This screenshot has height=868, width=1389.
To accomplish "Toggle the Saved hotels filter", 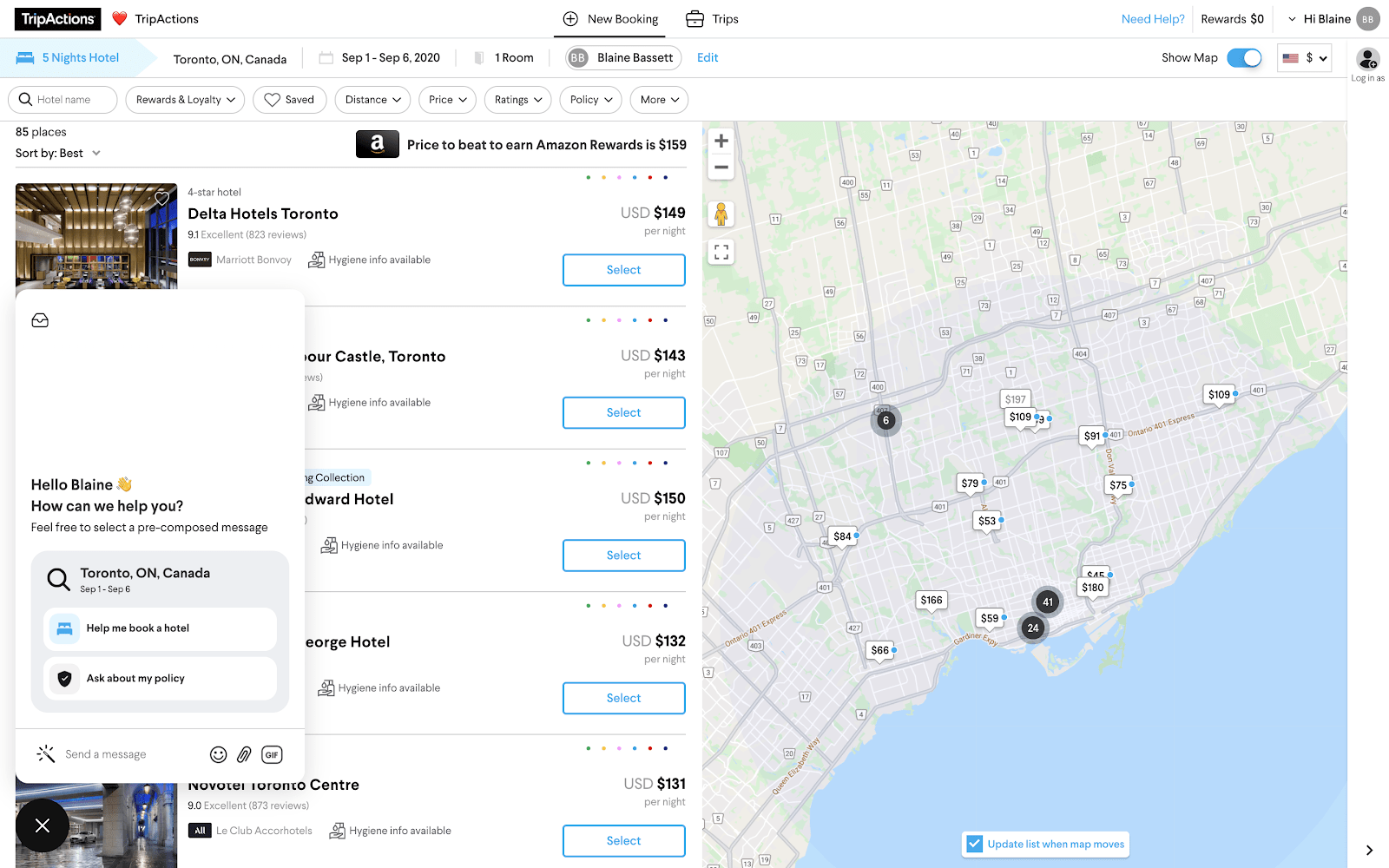I will (290, 100).
